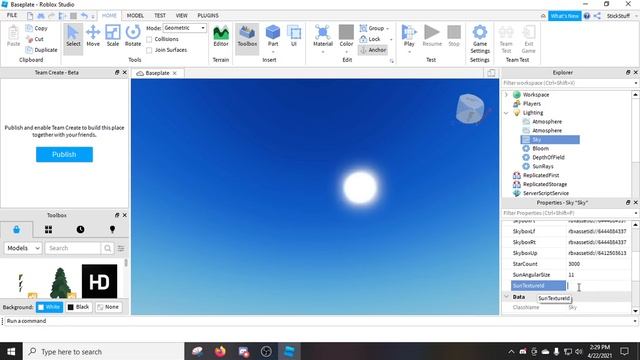
Task: Open the Color picker in ribbon
Action: point(346,36)
